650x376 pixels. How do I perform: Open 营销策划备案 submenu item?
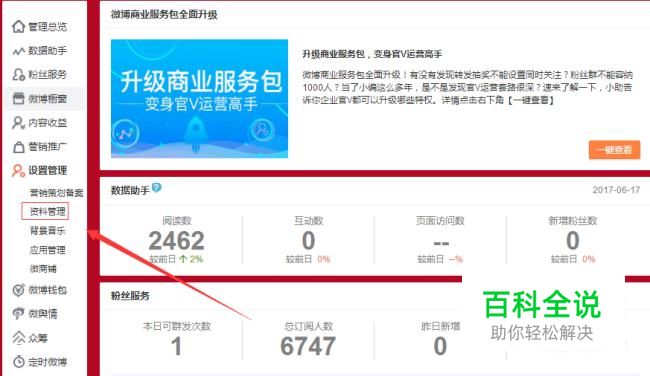point(56,193)
